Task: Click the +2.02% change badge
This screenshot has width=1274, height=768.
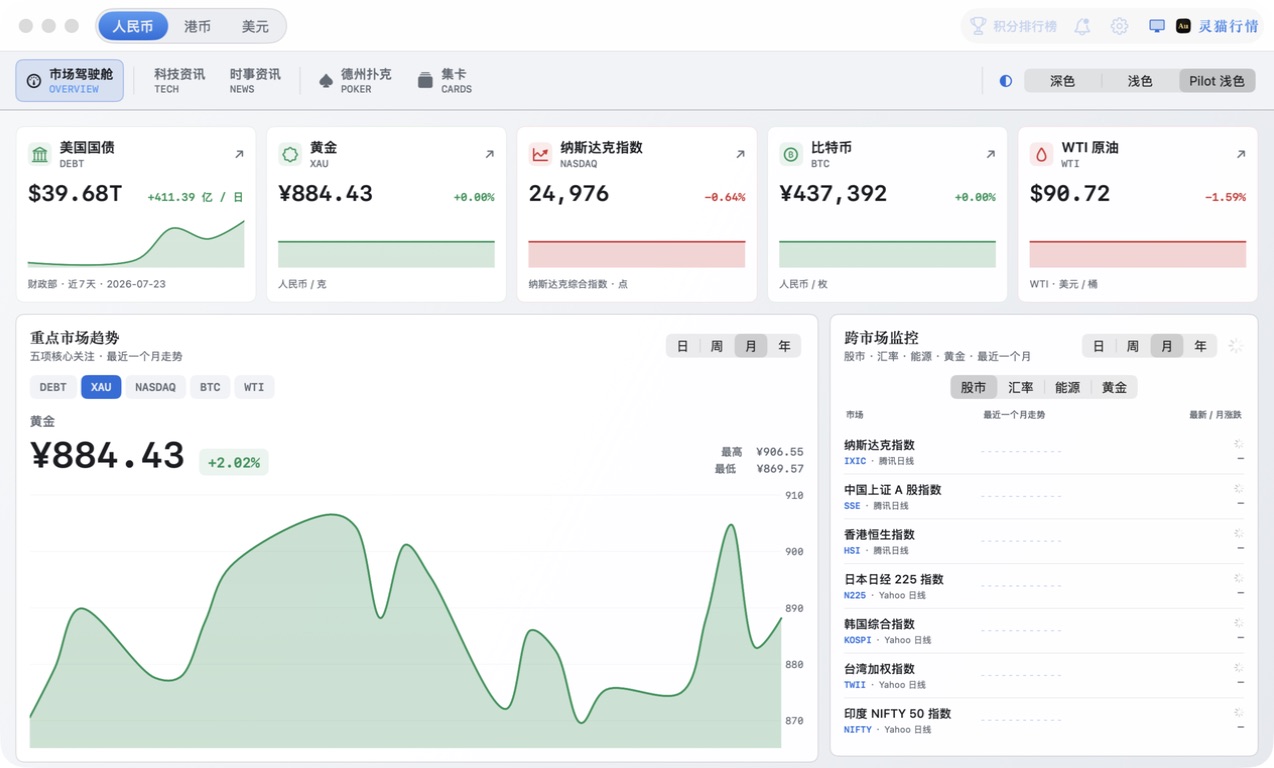Action: [234, 462]
